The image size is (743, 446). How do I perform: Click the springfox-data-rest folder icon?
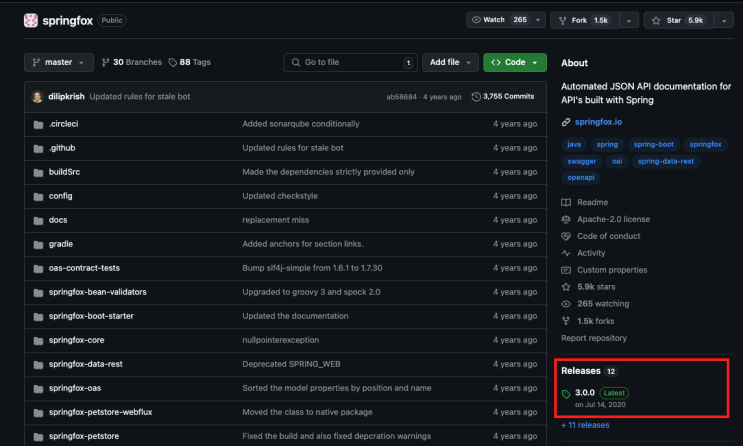(38, 364)
